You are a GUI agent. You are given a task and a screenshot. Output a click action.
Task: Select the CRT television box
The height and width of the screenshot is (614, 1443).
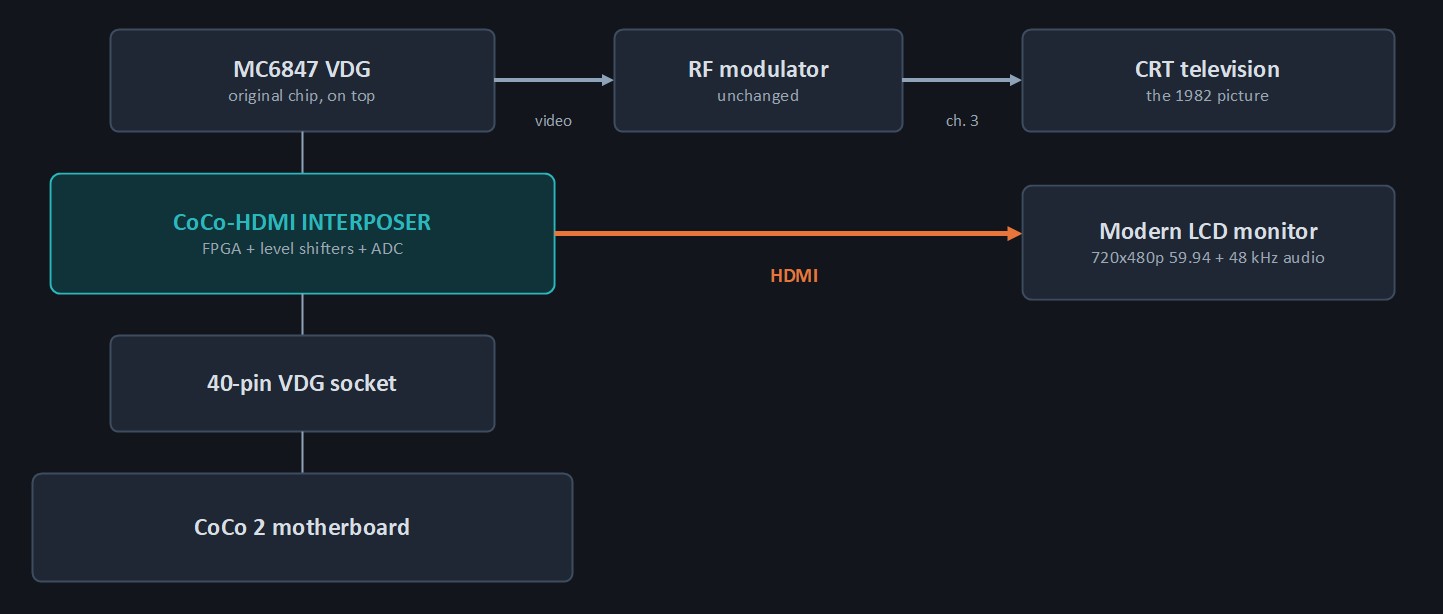point(1208,80)
